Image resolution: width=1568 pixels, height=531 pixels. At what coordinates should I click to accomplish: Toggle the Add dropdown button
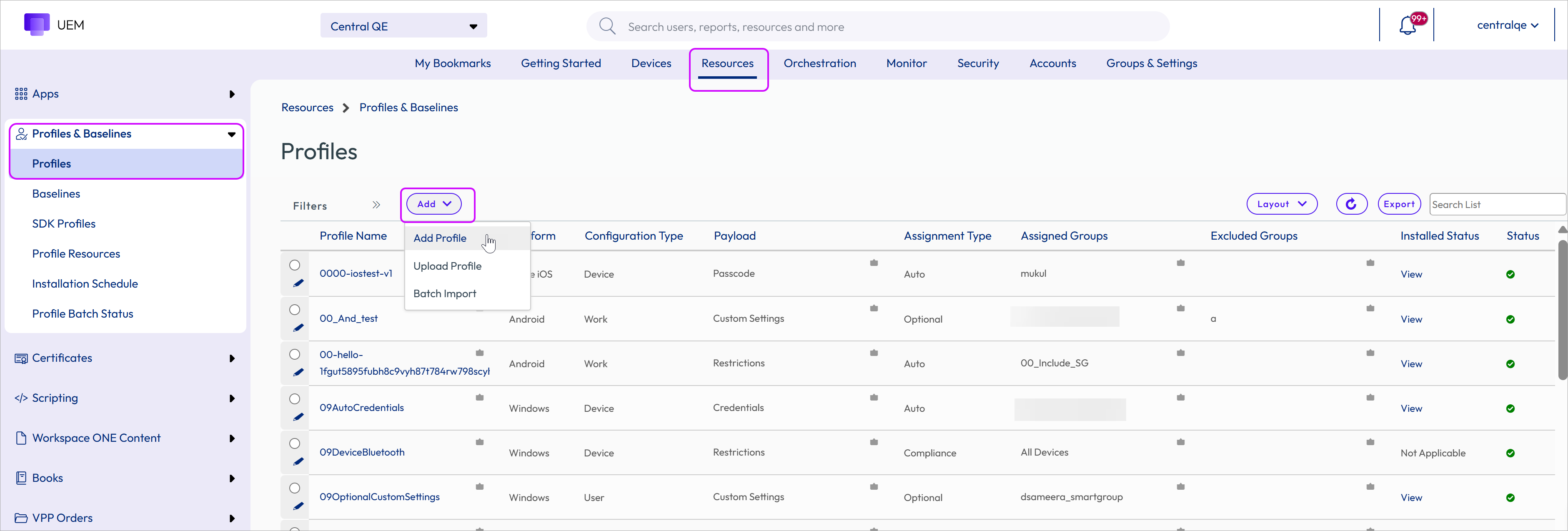[x=433, y=204]
